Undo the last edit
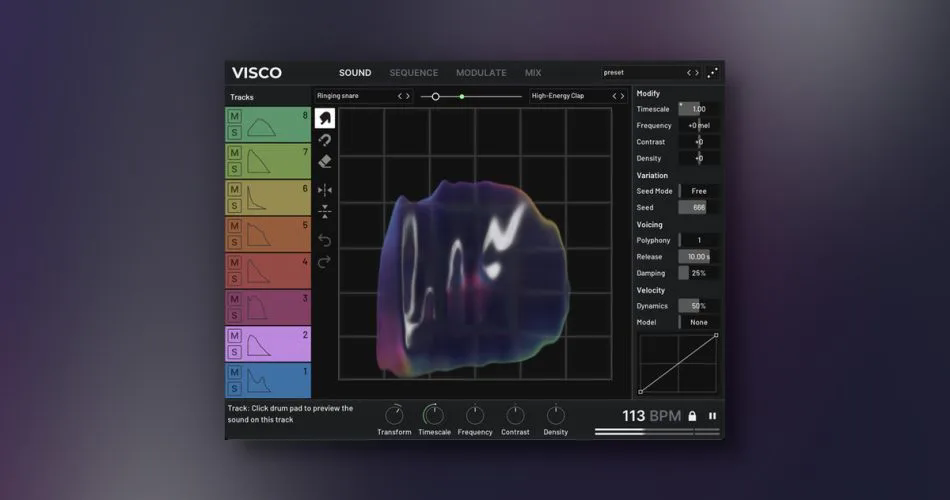The height and width of the screenshot is (500, 950). point(325,240)
